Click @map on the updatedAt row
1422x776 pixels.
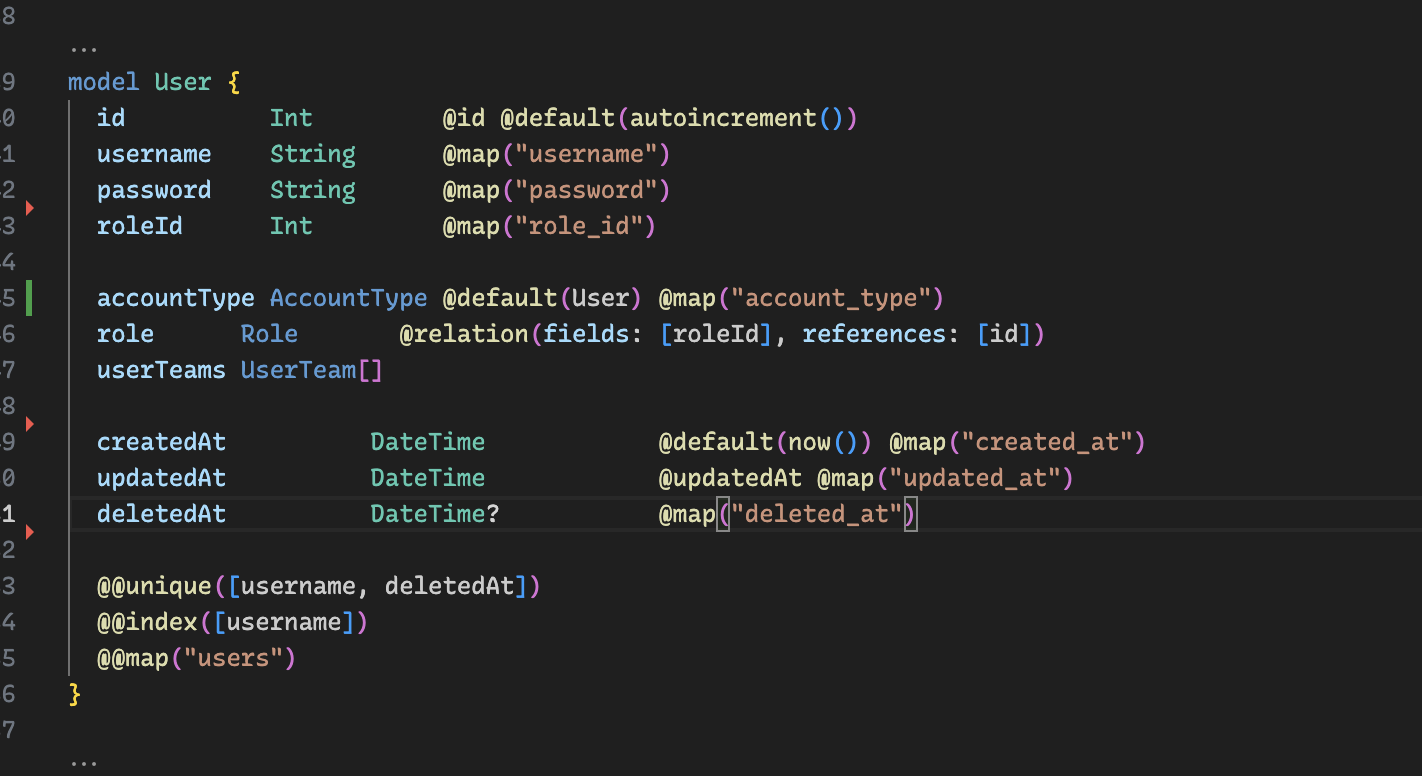[846, 478]
